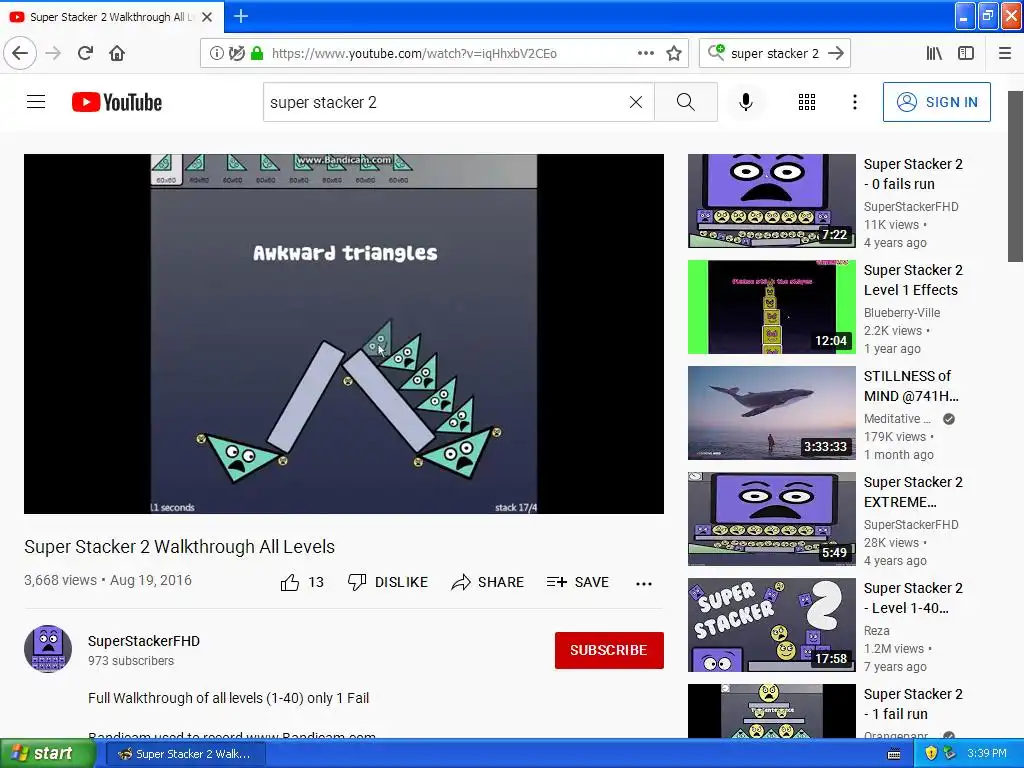Click the YouTube search magnifier button
Screen dimensions: 1024x768
pos(686,102)
